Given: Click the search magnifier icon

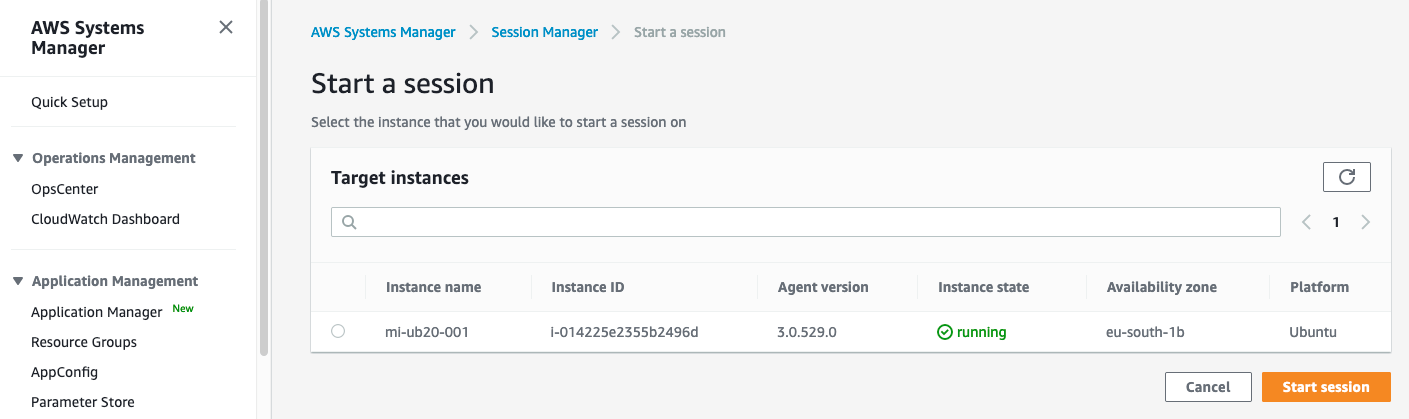Looking at the screenshot, I should (x=350, y=223).
